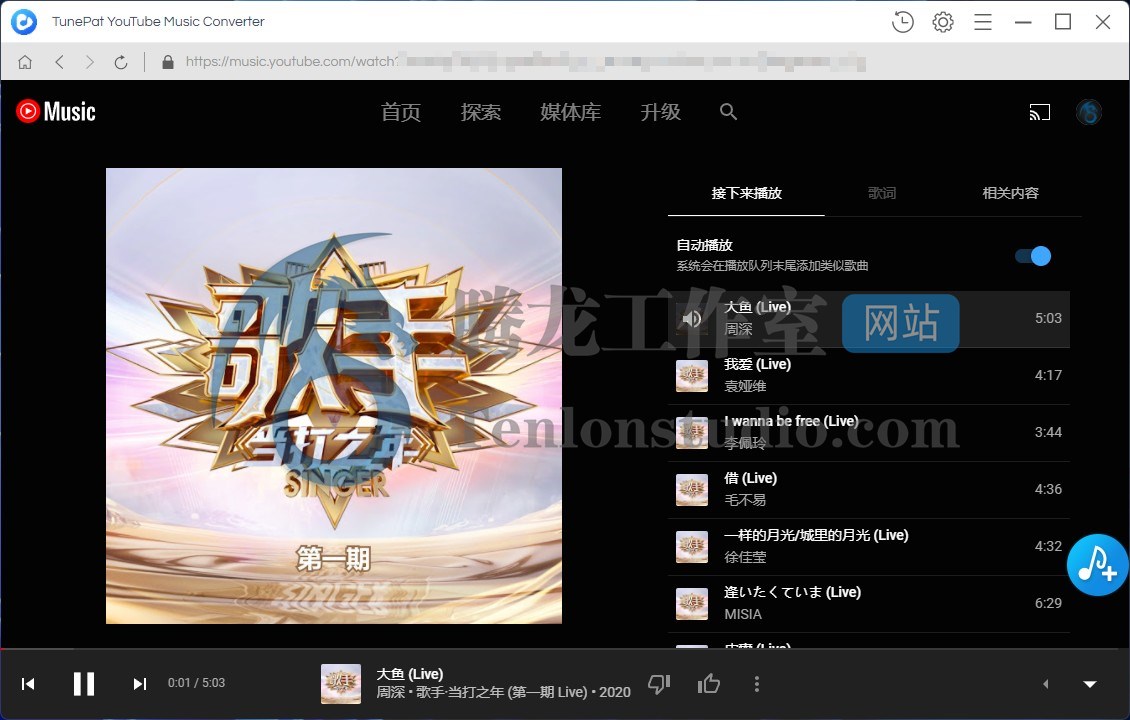Play 一样的月光/城里的月光 (Live) from queue
This screenshot has width=1130, height=720.
[868, 546]
